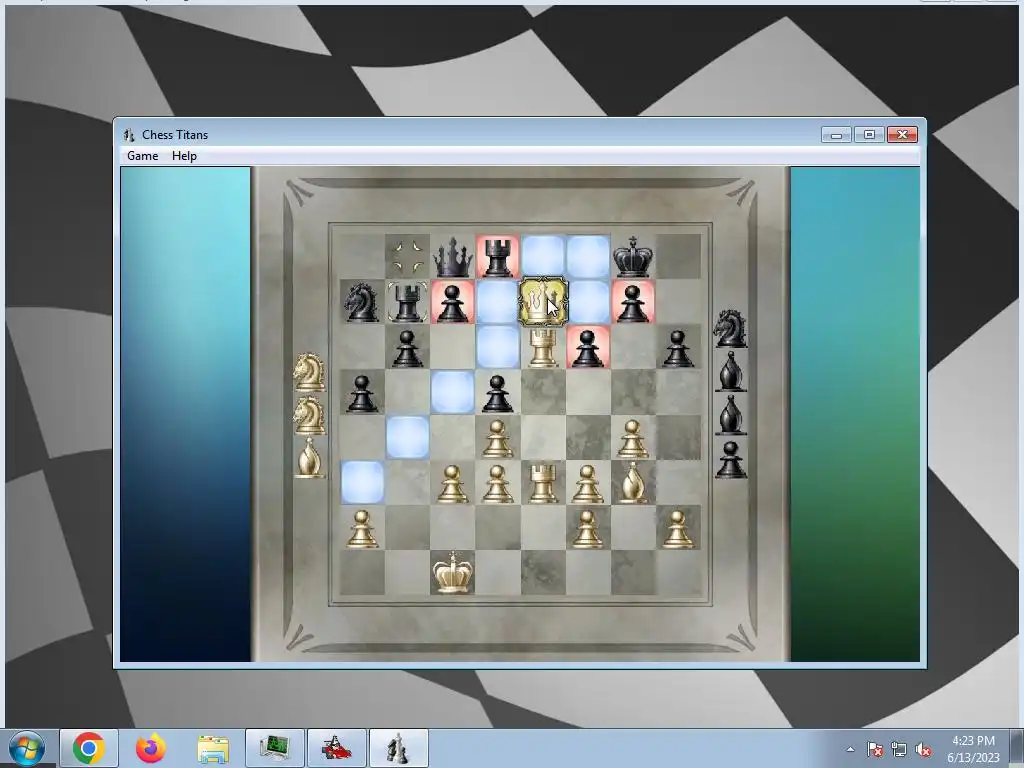This screenshot has width=1024, height=768.
Task: Capture the black pawn on f6
Action: [587, 347]
